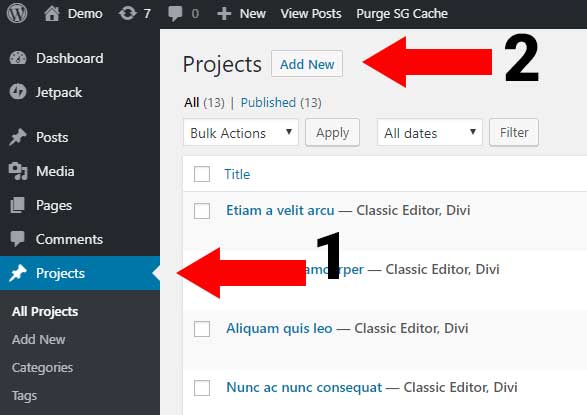Click the Comments sidebar bubble icon
Viewport: 587px width, 415px height.
click(18, 239)
